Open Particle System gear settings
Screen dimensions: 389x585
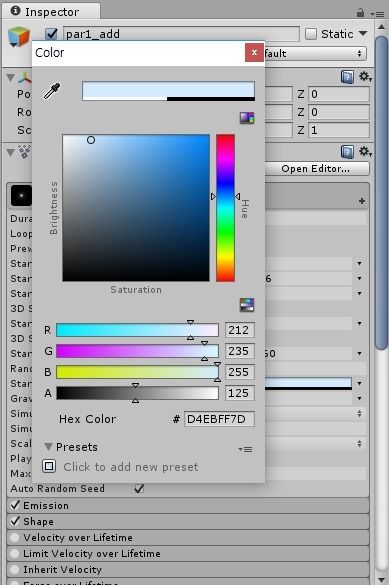point(365,152)
